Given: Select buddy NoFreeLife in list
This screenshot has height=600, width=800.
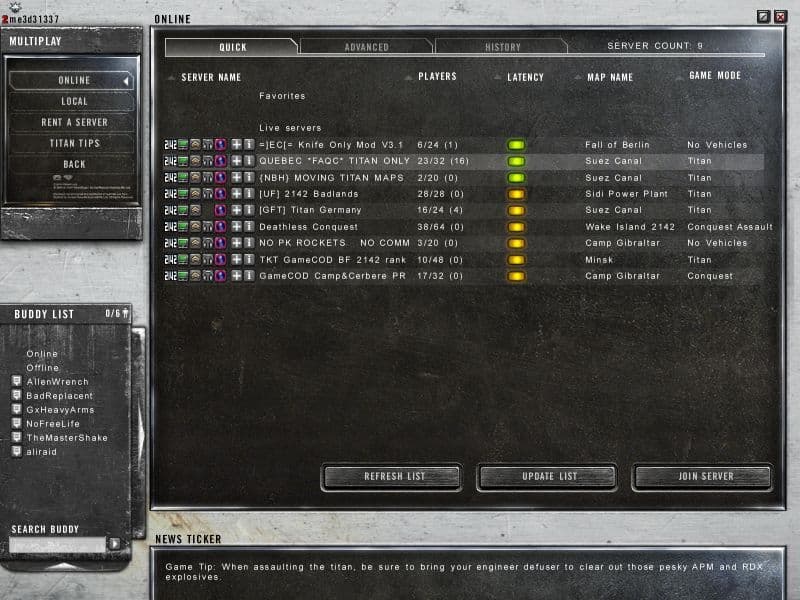Looking at the screenshot, I should point(53,423).
